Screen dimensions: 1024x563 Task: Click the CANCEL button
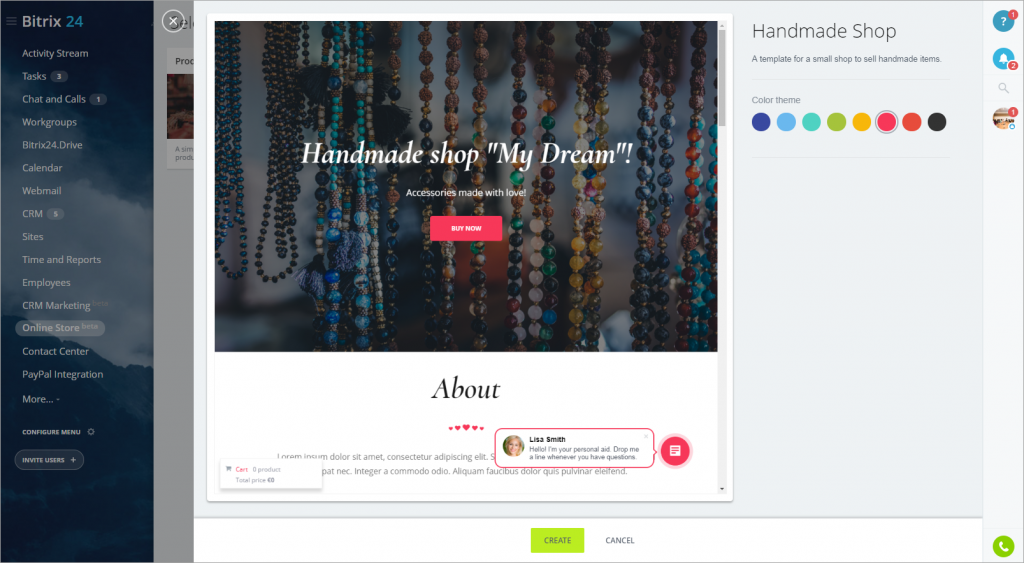(x=620, y=540)
